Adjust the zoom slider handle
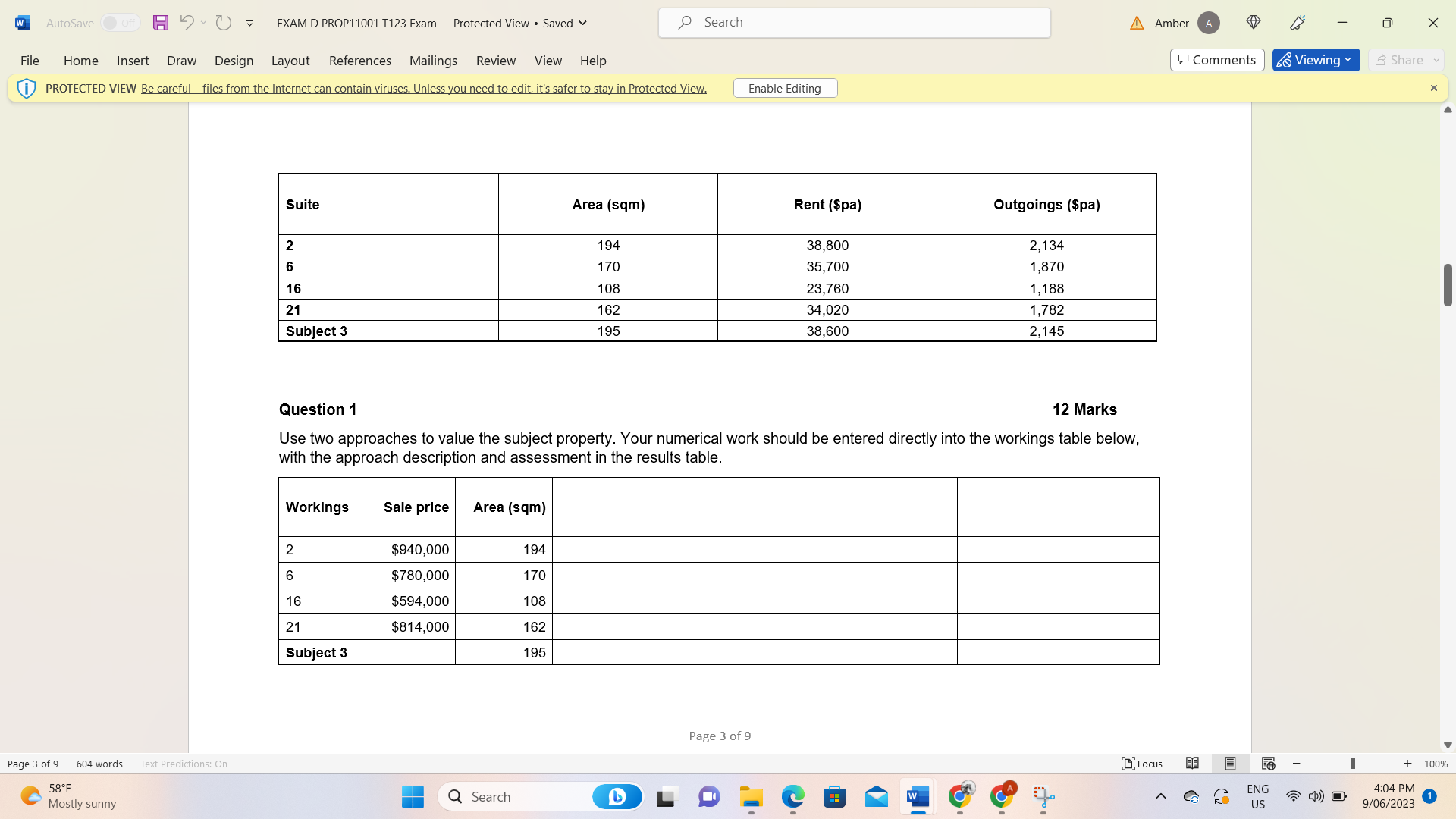1456x819 pixels. [x=1352, y=764]
